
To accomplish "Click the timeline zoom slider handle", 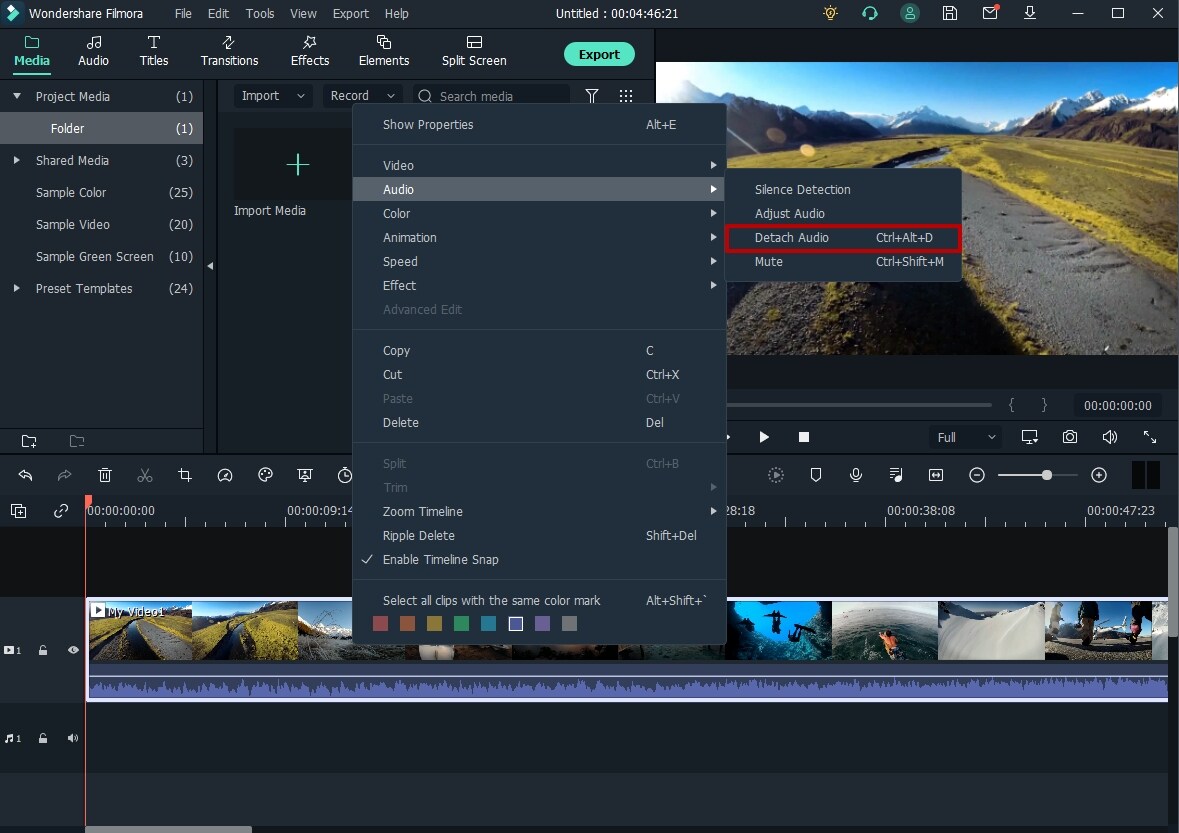I will [x=1047, y=475].
